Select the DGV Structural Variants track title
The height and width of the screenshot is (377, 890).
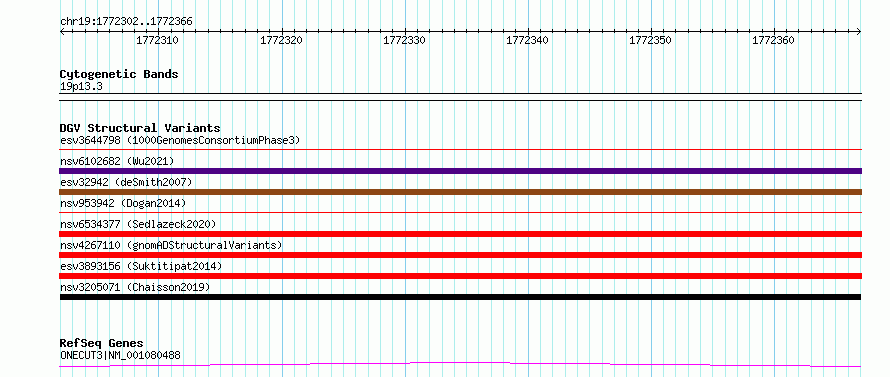click(x=140, y=128)
